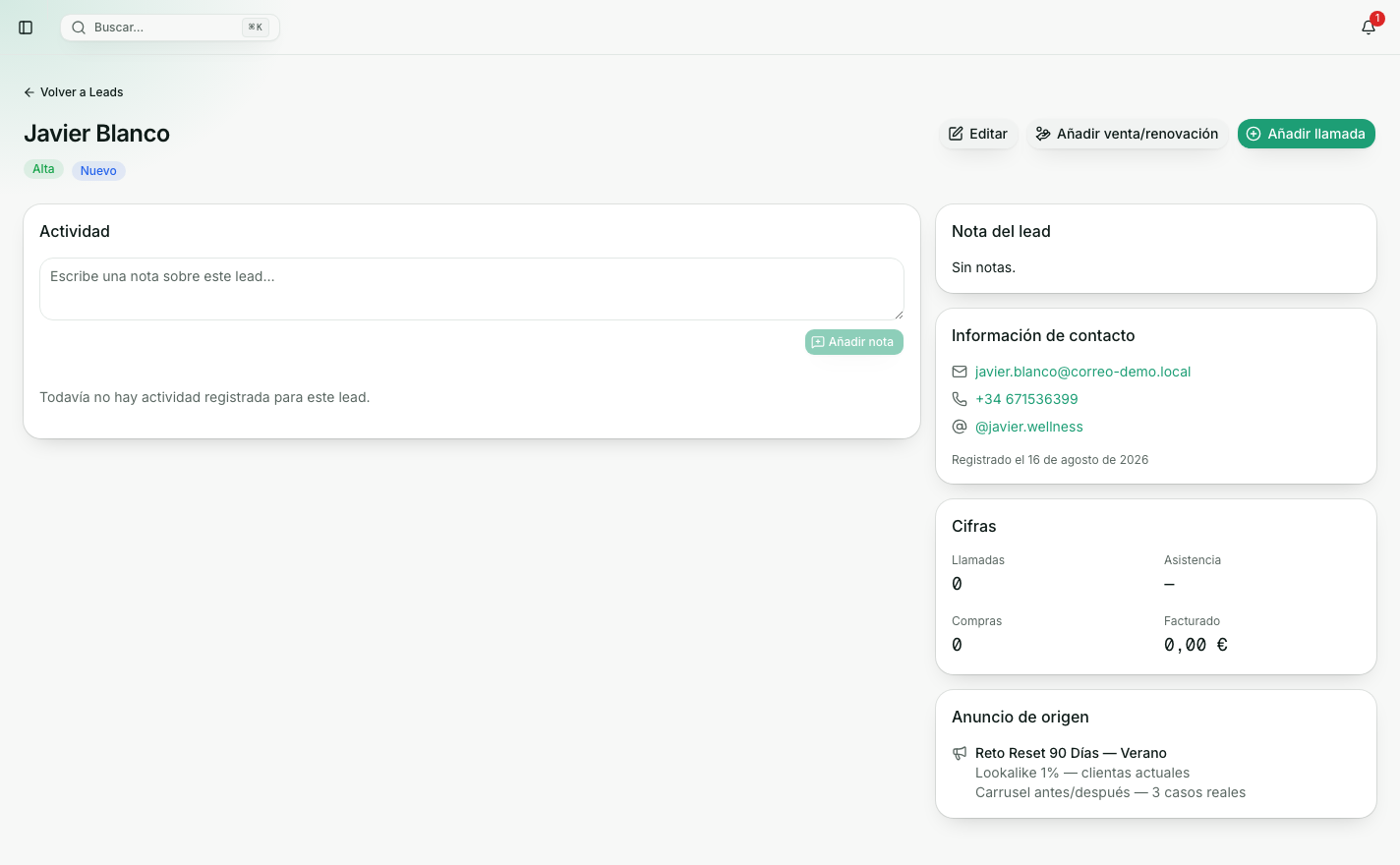Open the @javier.wellness handle link

1028,427
